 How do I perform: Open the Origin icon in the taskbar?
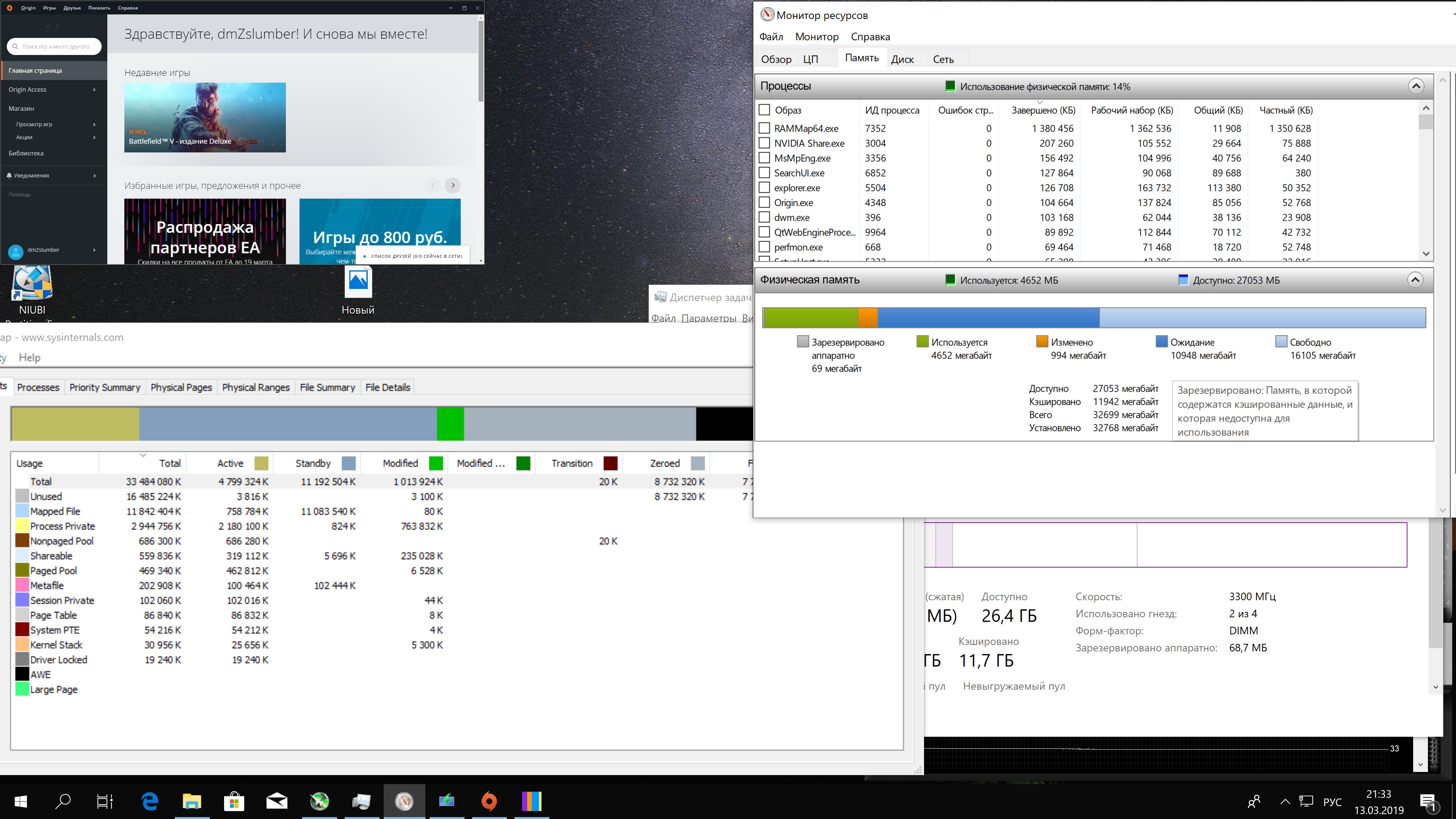coord(489,801)
